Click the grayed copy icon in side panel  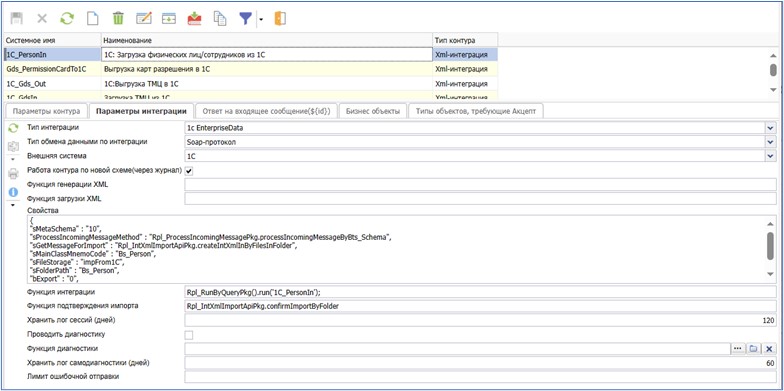coord(14,147)
